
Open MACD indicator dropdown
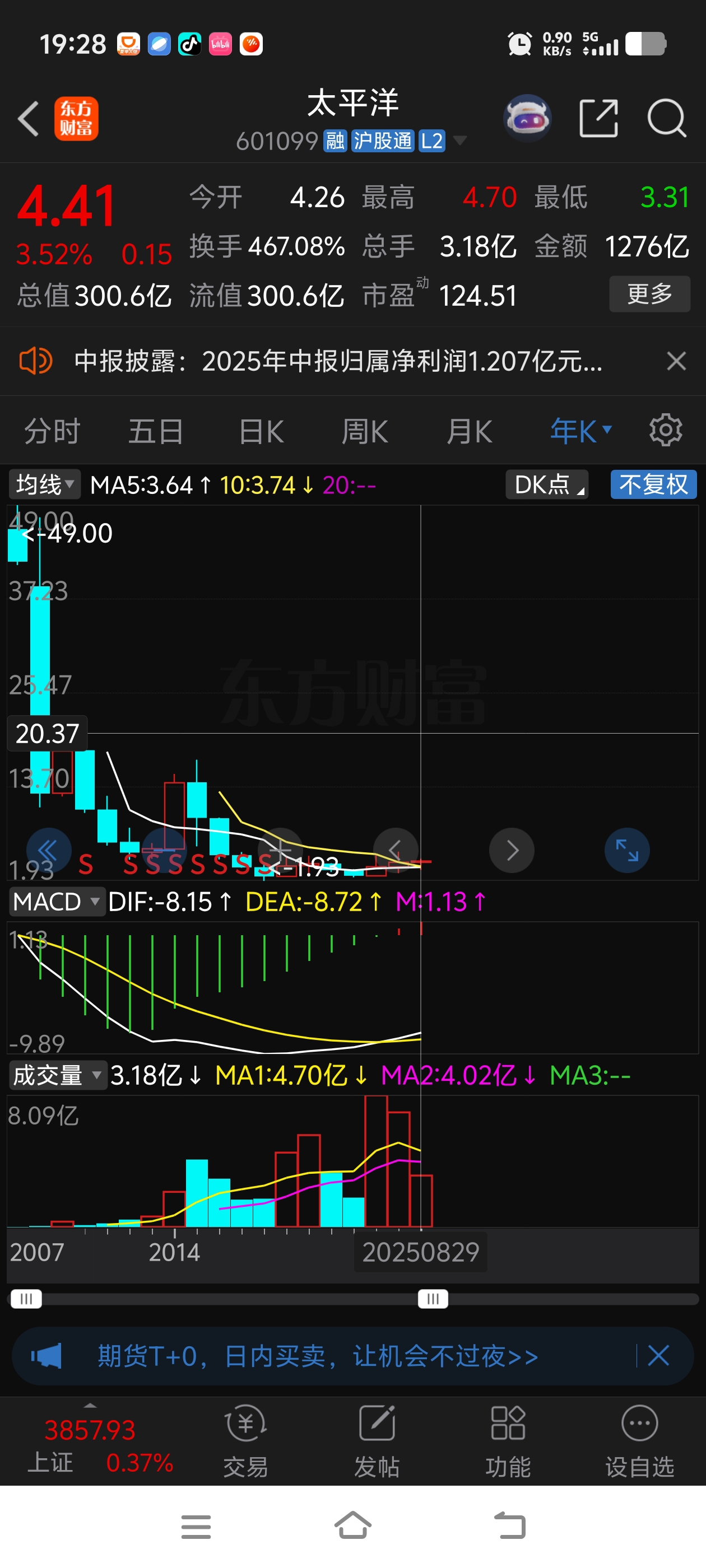(x=57, y=902)
